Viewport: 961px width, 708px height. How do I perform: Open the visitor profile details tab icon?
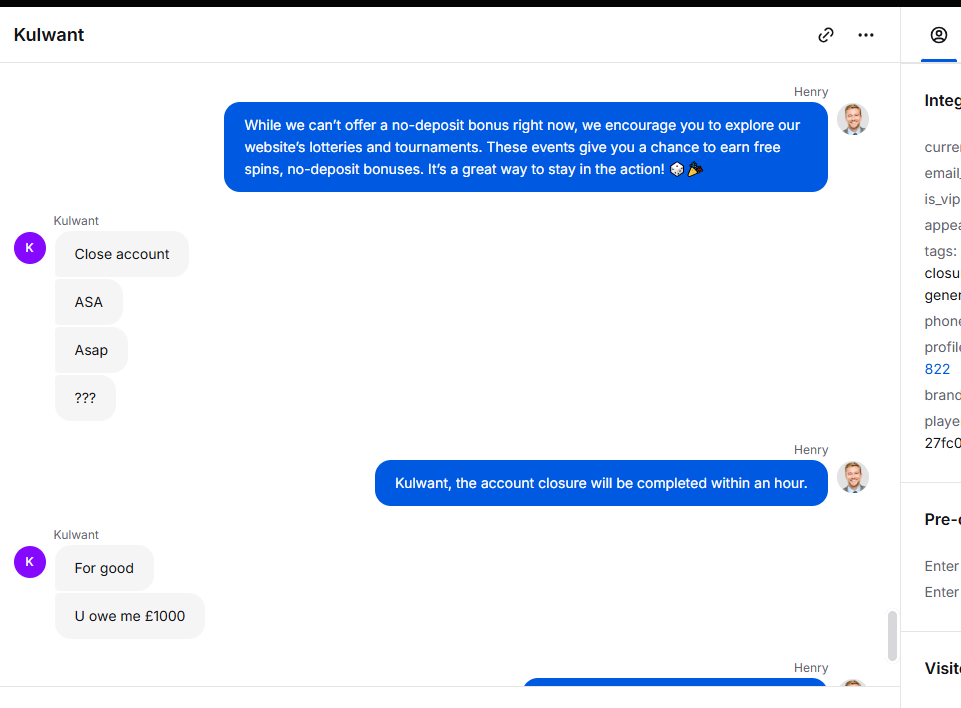pos(938,35)
